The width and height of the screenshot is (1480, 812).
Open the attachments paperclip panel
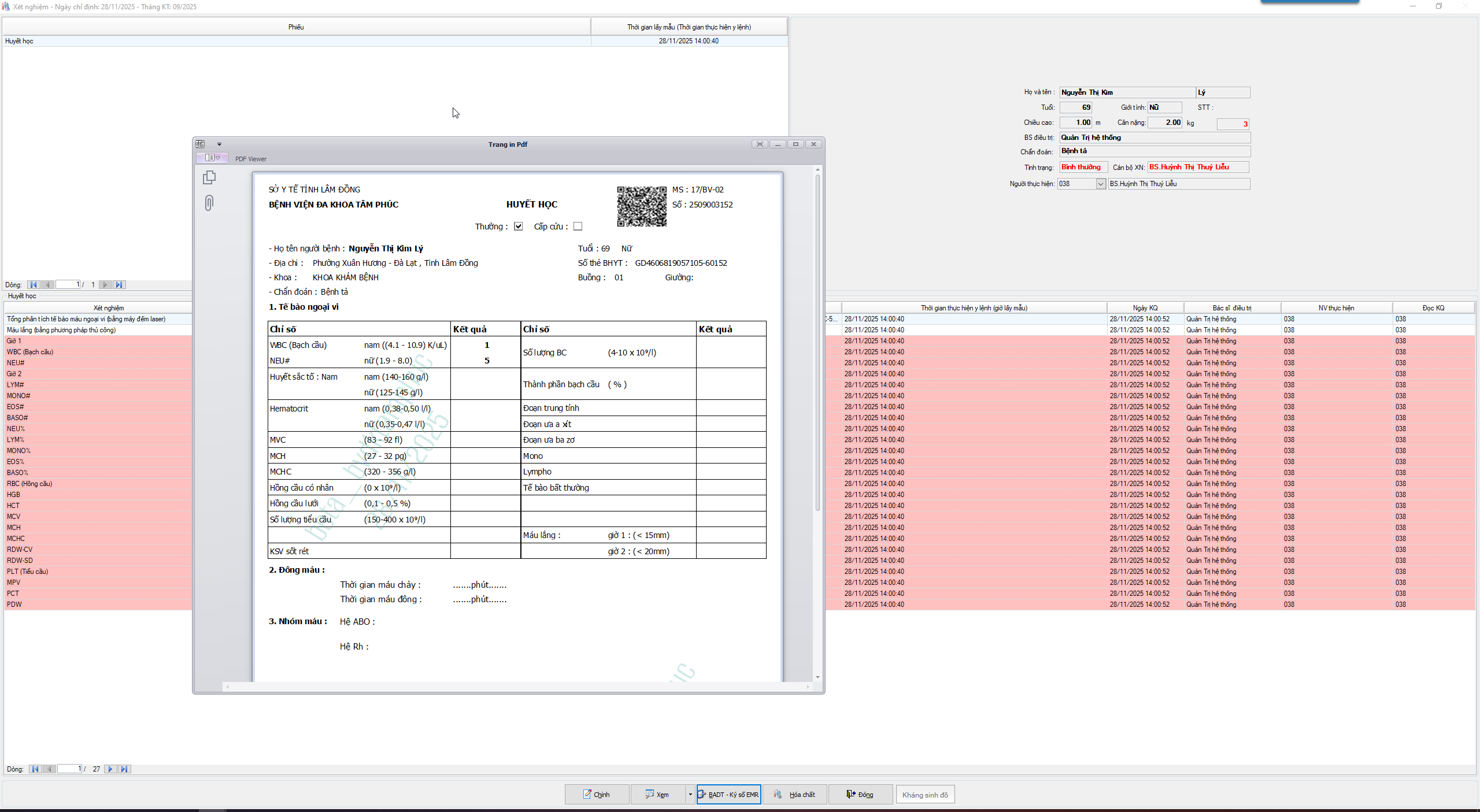coord(209,203)
